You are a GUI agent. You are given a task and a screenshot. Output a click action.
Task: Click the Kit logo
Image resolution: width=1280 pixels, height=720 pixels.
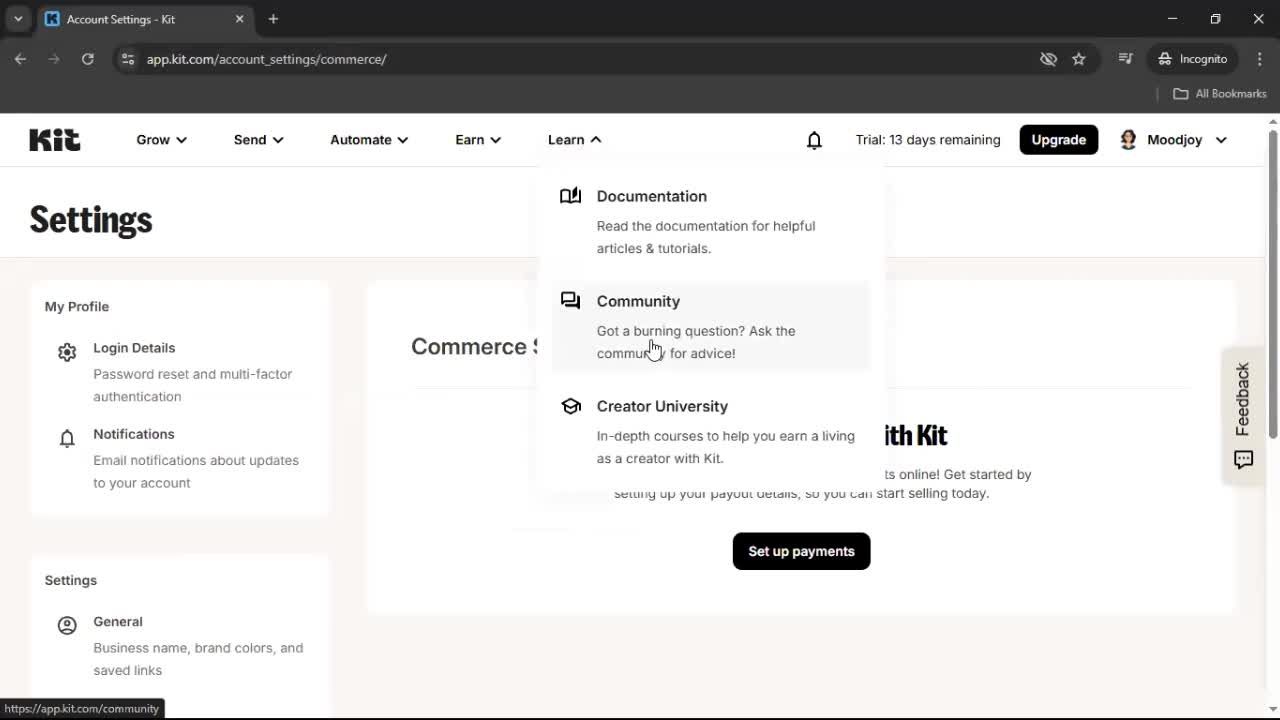[x=54, y=139]
